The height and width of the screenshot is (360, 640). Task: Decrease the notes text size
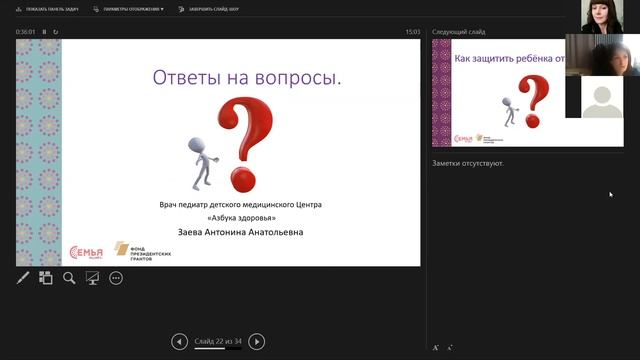pyautogui.click(x=450, y=348)
